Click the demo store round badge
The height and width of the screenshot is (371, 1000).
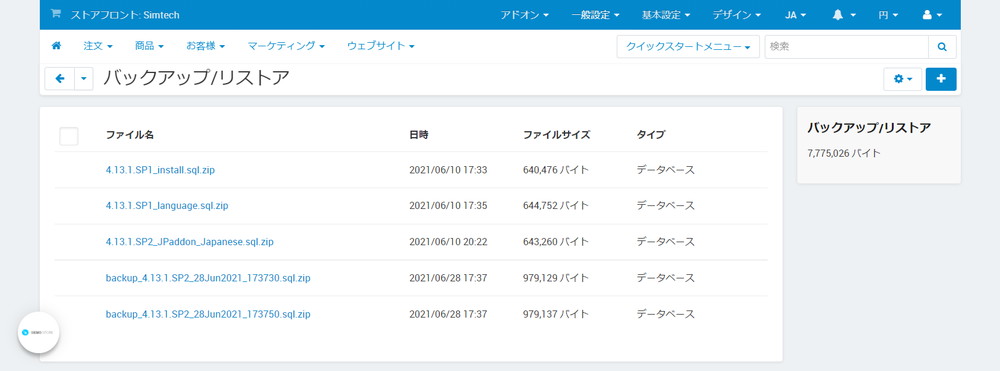38,332
